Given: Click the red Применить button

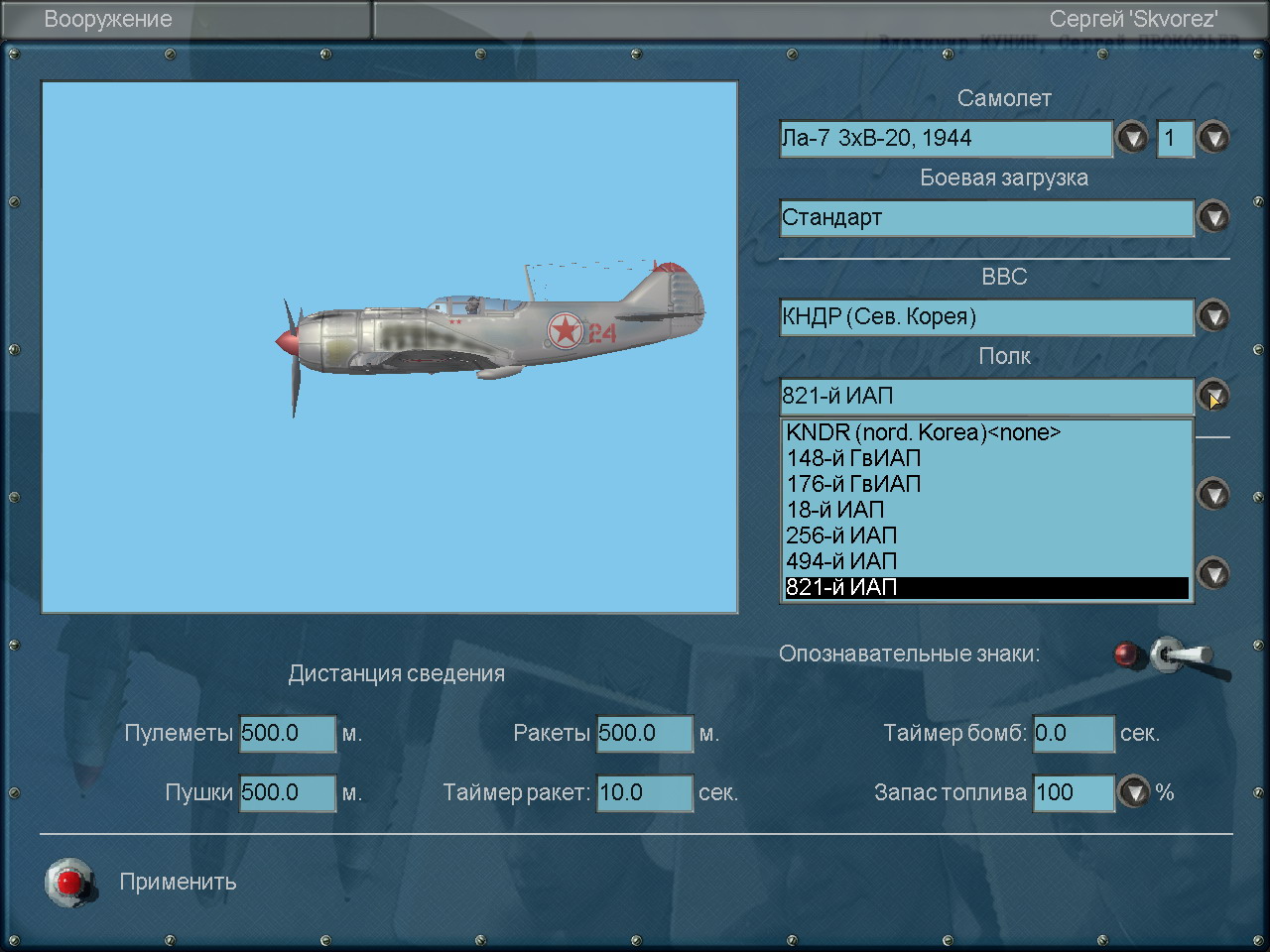Looking at the screenshot, I should (69, 882).
